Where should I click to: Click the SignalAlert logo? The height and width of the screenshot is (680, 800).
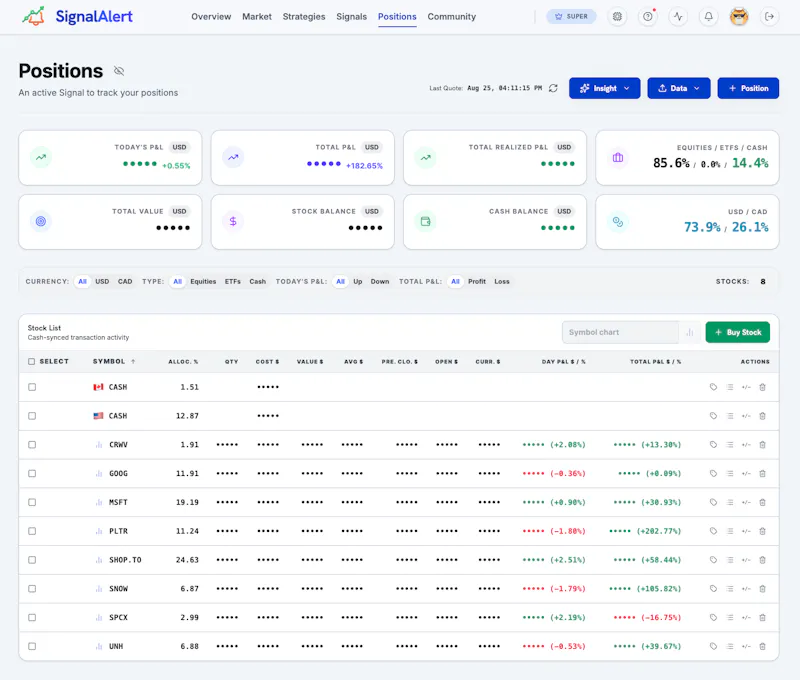pos(78,16)
